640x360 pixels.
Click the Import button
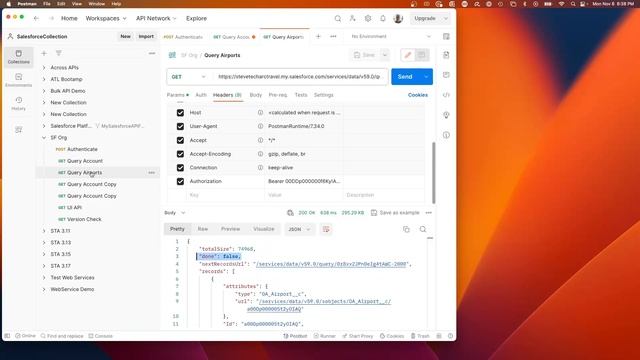tap(146, 36)
